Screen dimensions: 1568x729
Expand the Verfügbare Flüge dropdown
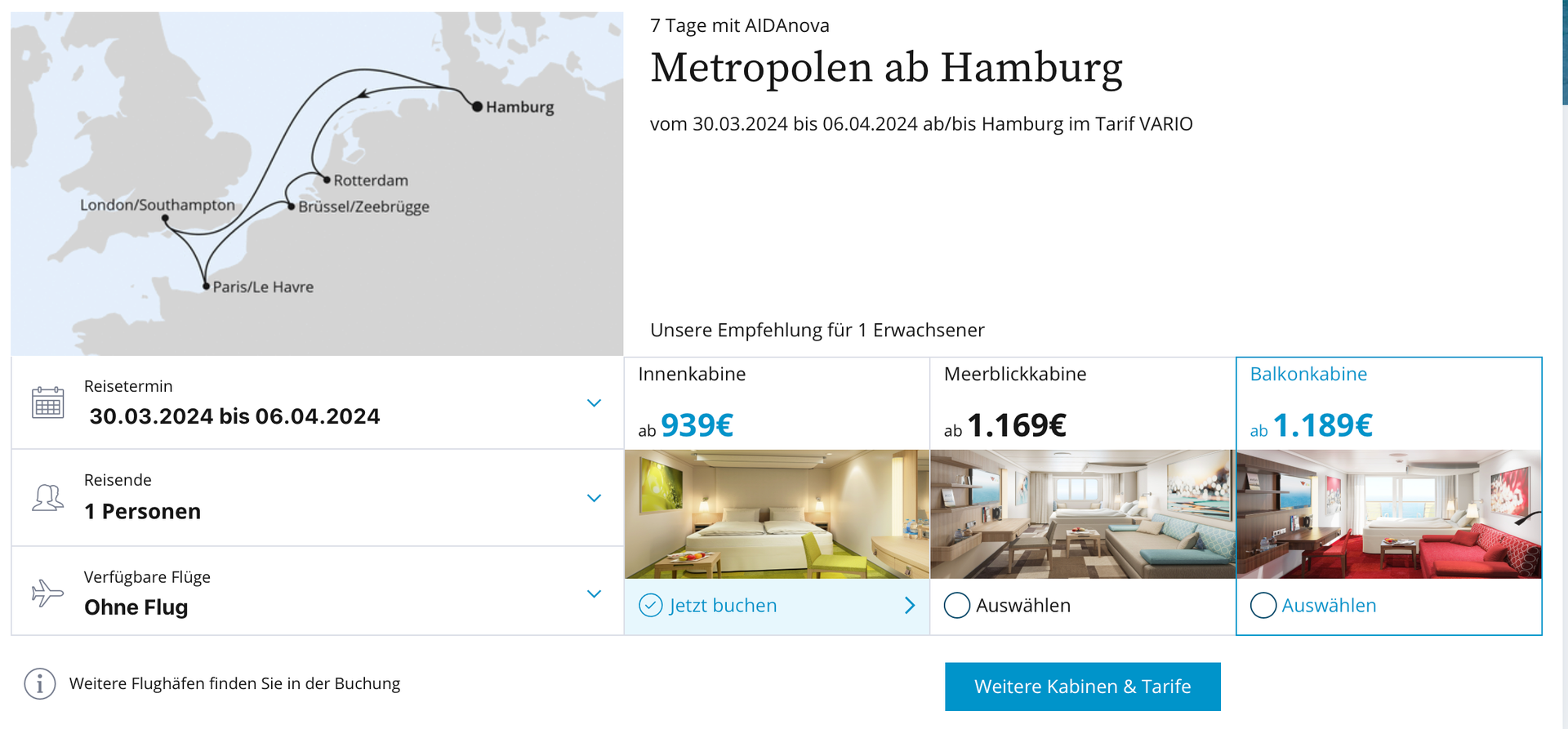click(x=594, y=593)
